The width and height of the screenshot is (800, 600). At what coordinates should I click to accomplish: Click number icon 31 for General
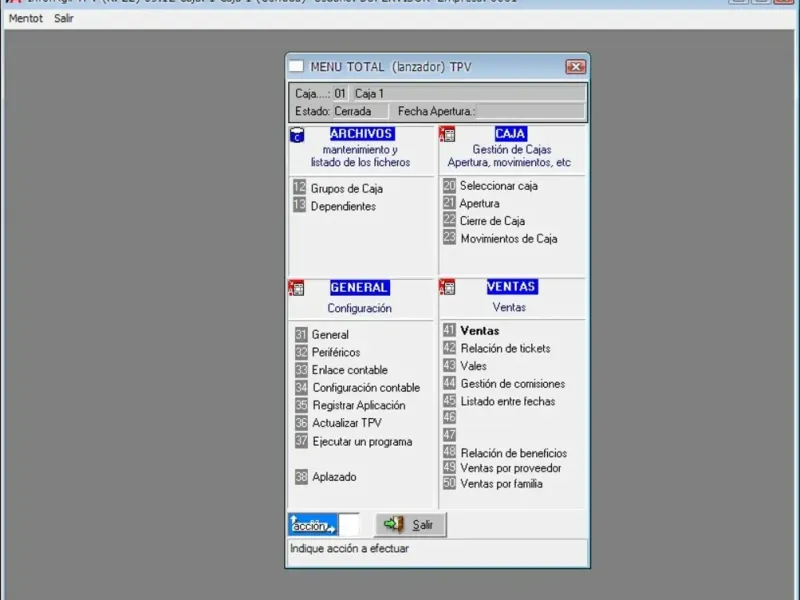coord(301,335)
